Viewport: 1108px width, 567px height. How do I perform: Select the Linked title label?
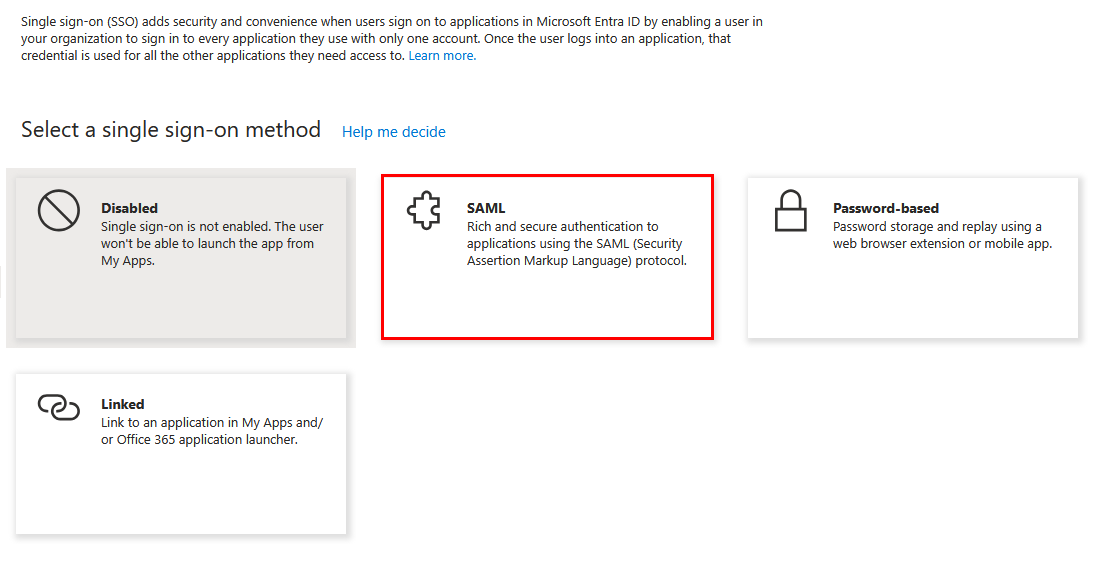point(123,404)
